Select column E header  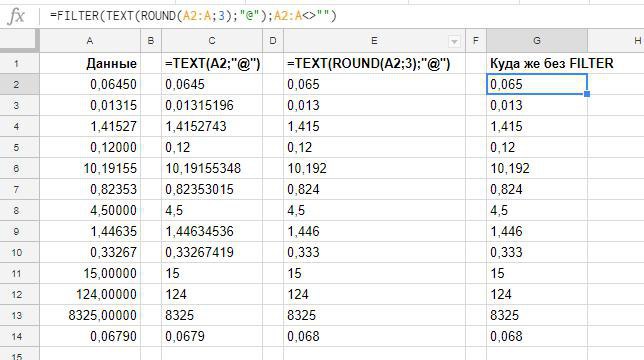coord(374,41)
